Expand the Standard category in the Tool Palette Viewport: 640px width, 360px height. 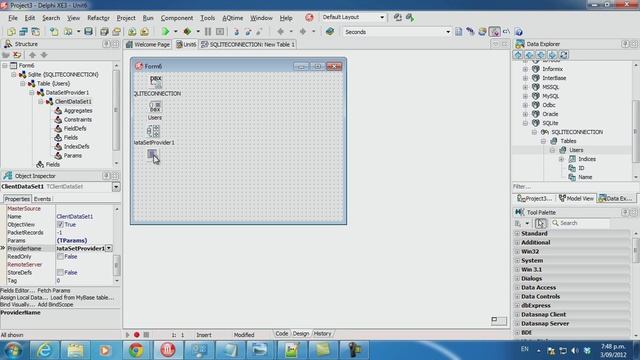pos(517,233)
